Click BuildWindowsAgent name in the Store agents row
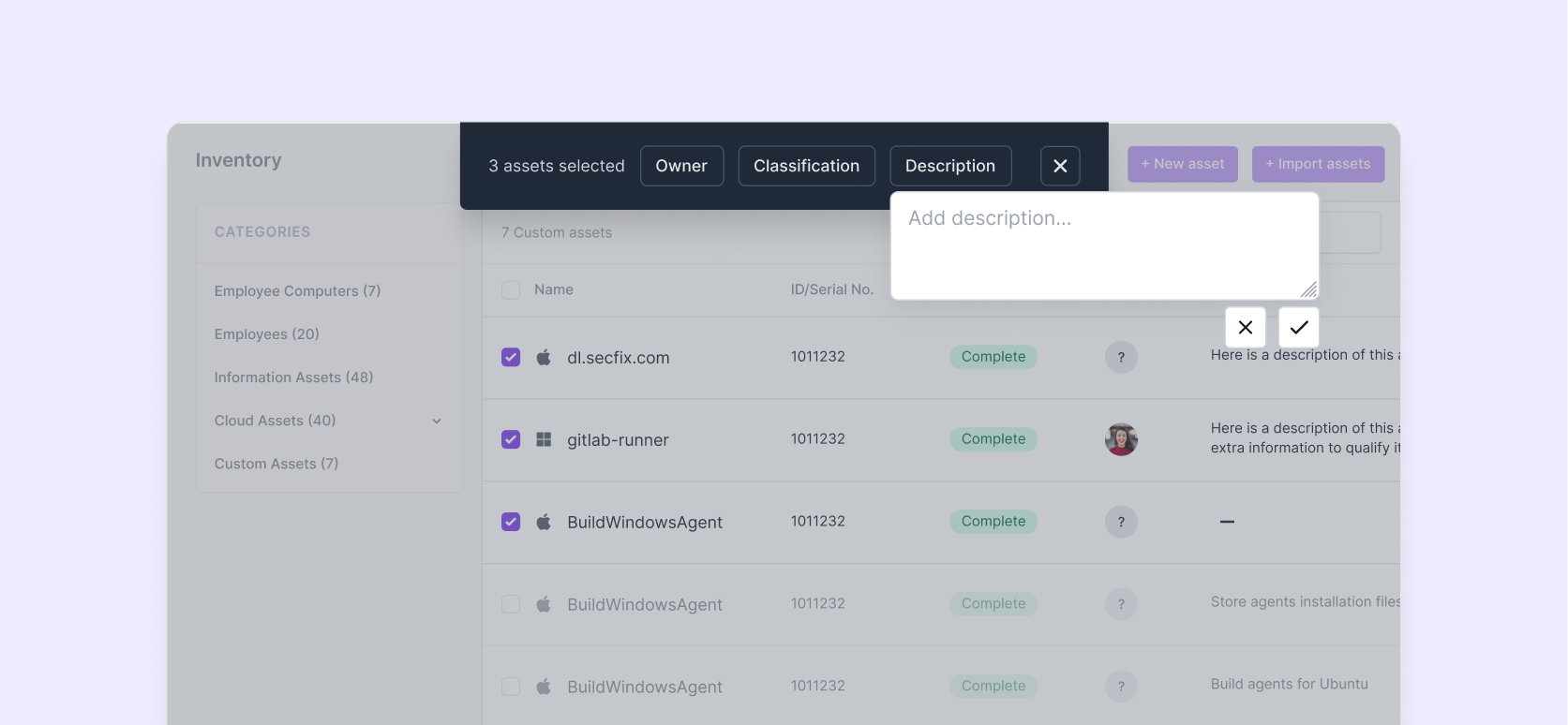The image size is (1568, 725). pyautogui.click(x=645, y=605)
